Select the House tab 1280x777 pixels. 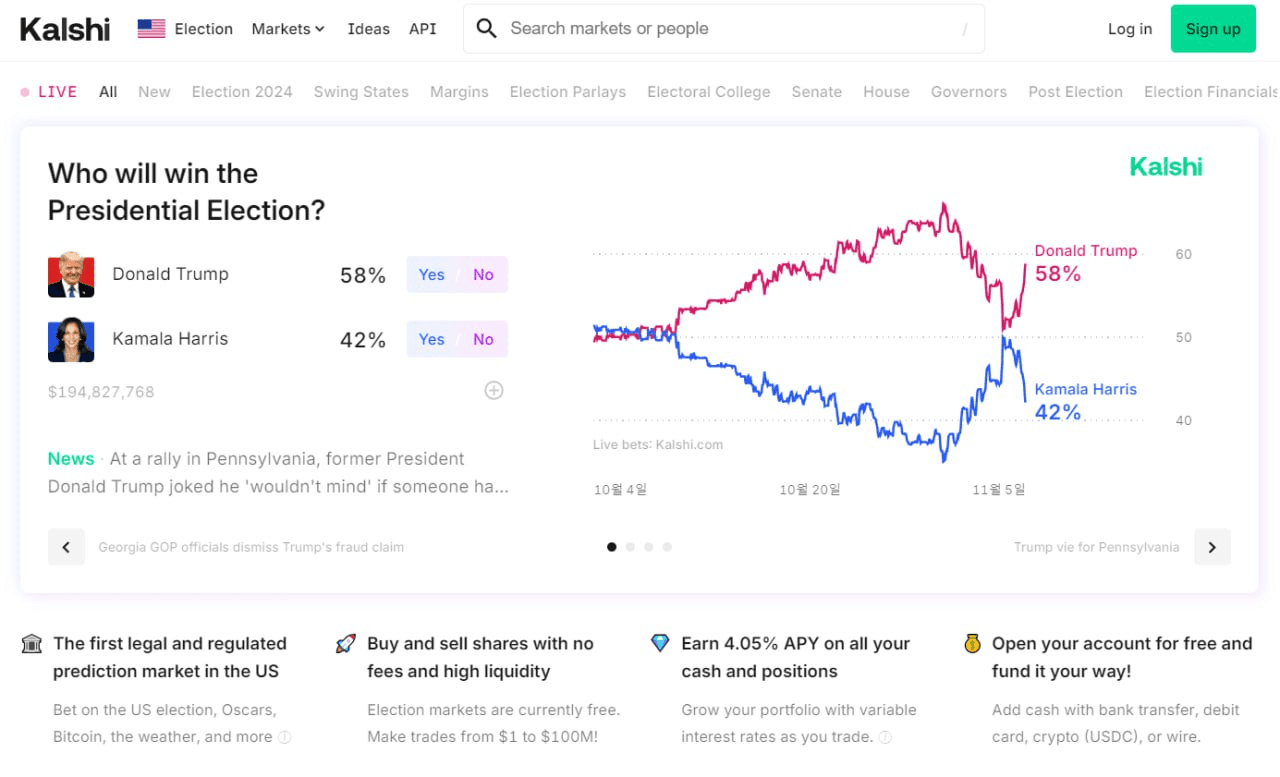click(x=886, y=92)
